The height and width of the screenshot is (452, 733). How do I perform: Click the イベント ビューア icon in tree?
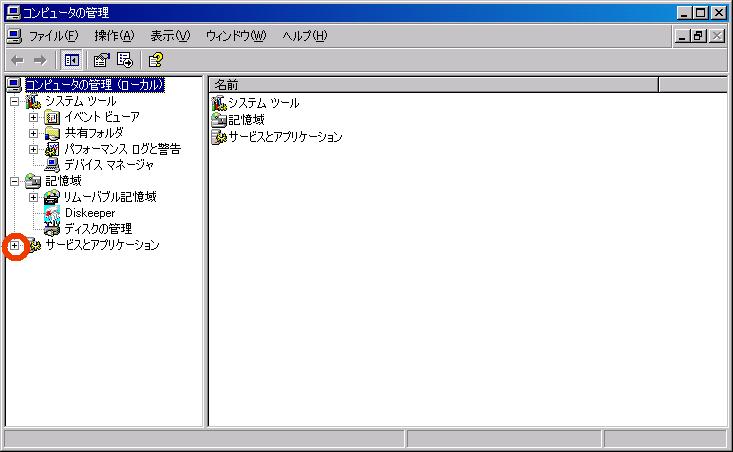tap(52, 117)
